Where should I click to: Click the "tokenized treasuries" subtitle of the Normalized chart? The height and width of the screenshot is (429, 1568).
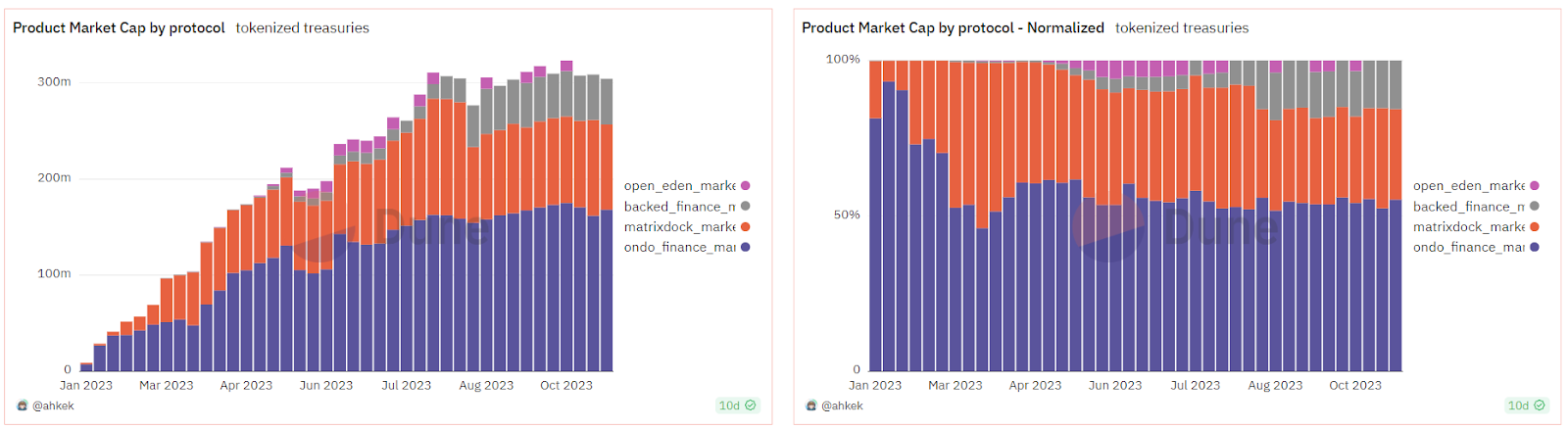[x=1182, y=28]
